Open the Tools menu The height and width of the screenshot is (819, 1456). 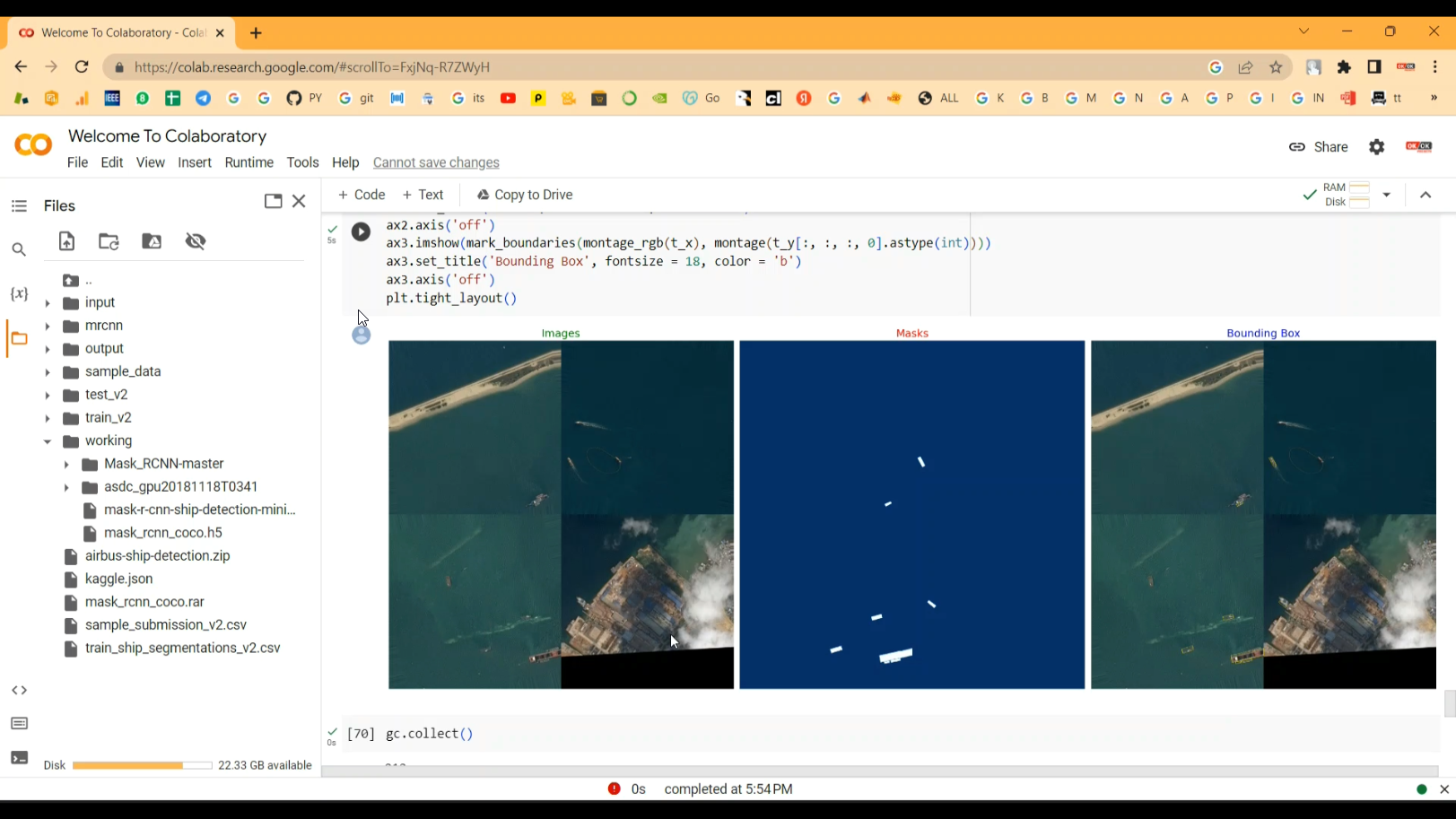click(x=302, y=162)
